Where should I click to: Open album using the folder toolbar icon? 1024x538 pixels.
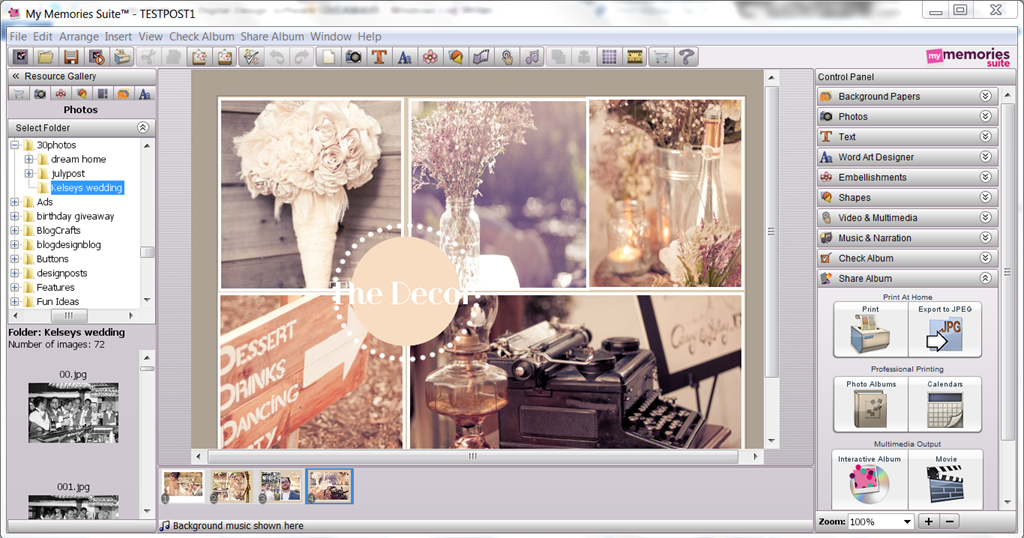[45, 57]
